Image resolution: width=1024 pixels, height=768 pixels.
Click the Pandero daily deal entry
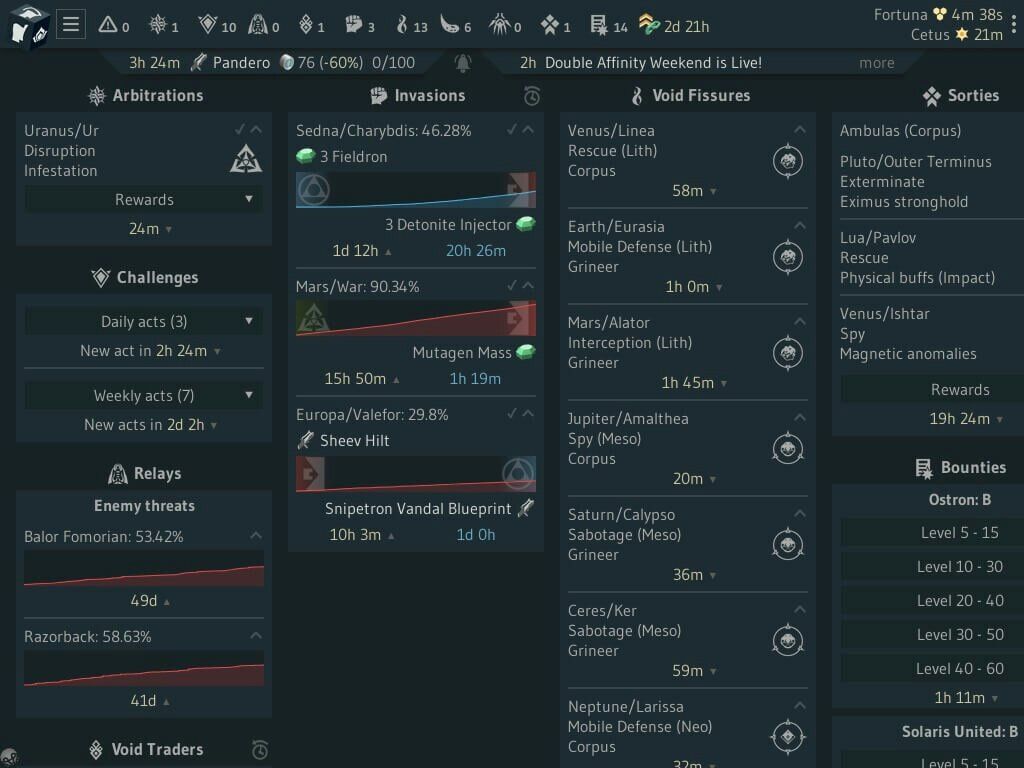[x=272, y=63]
